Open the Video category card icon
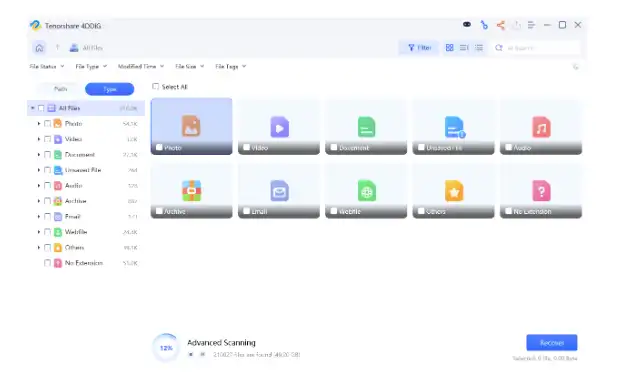Screen dimensions: 630x375 280,127
